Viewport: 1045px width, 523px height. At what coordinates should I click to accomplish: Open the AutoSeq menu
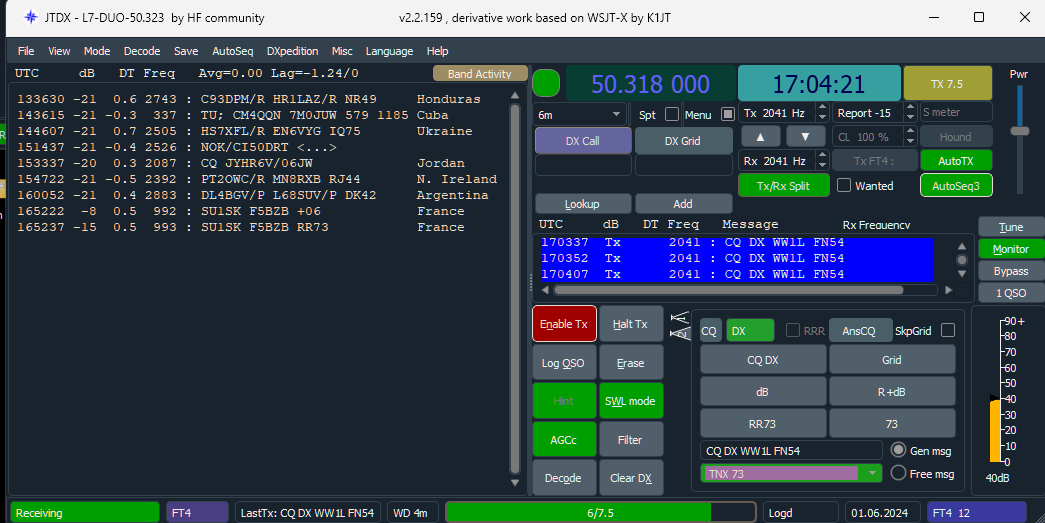coord(233,51)
